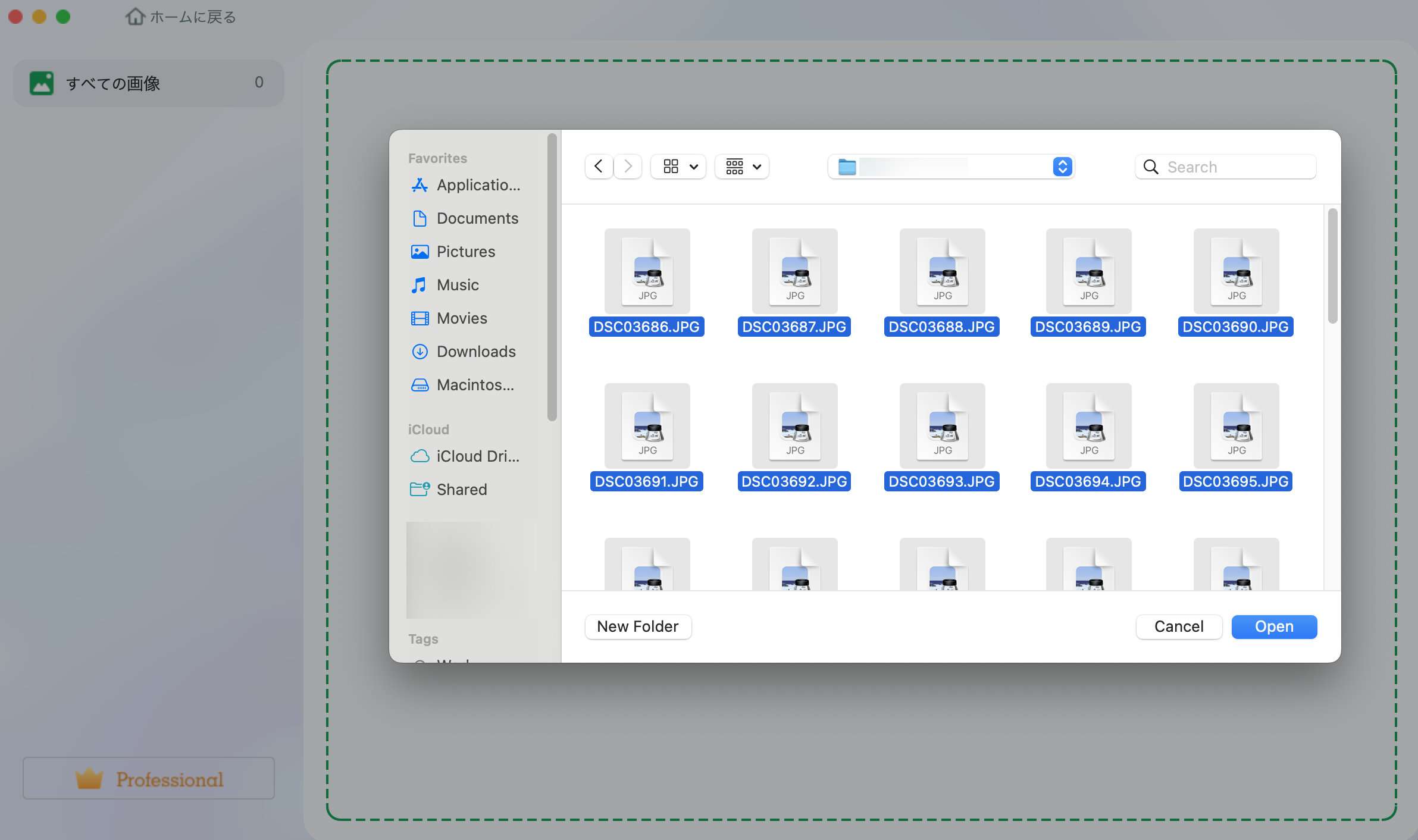Click the file list vertical scrollbar

(x=1332, y=267)
